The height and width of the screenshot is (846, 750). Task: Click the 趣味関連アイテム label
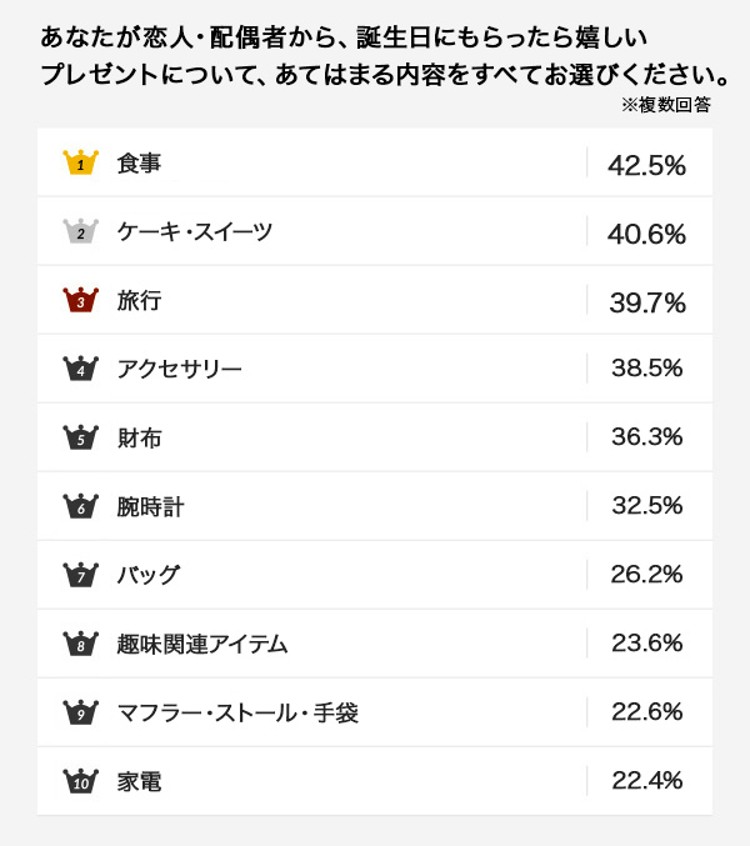click(x=202, y=644)
